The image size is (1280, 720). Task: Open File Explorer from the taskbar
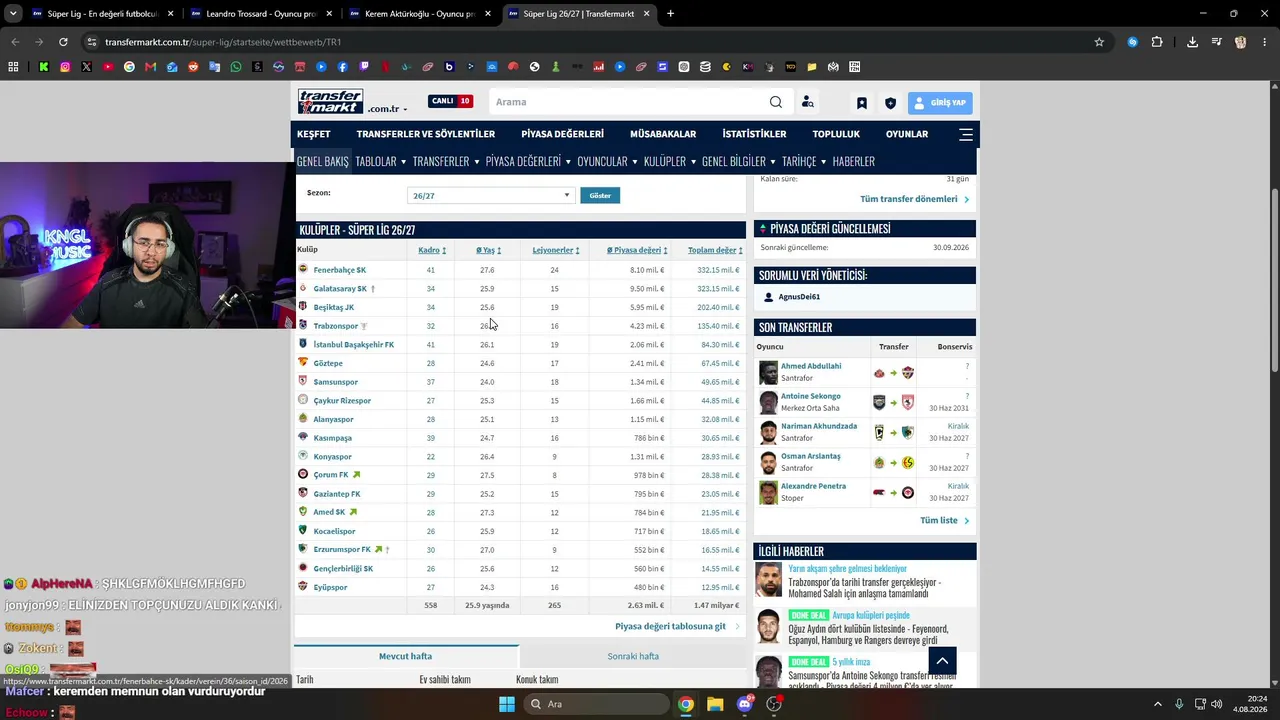[x=715, y=704]
